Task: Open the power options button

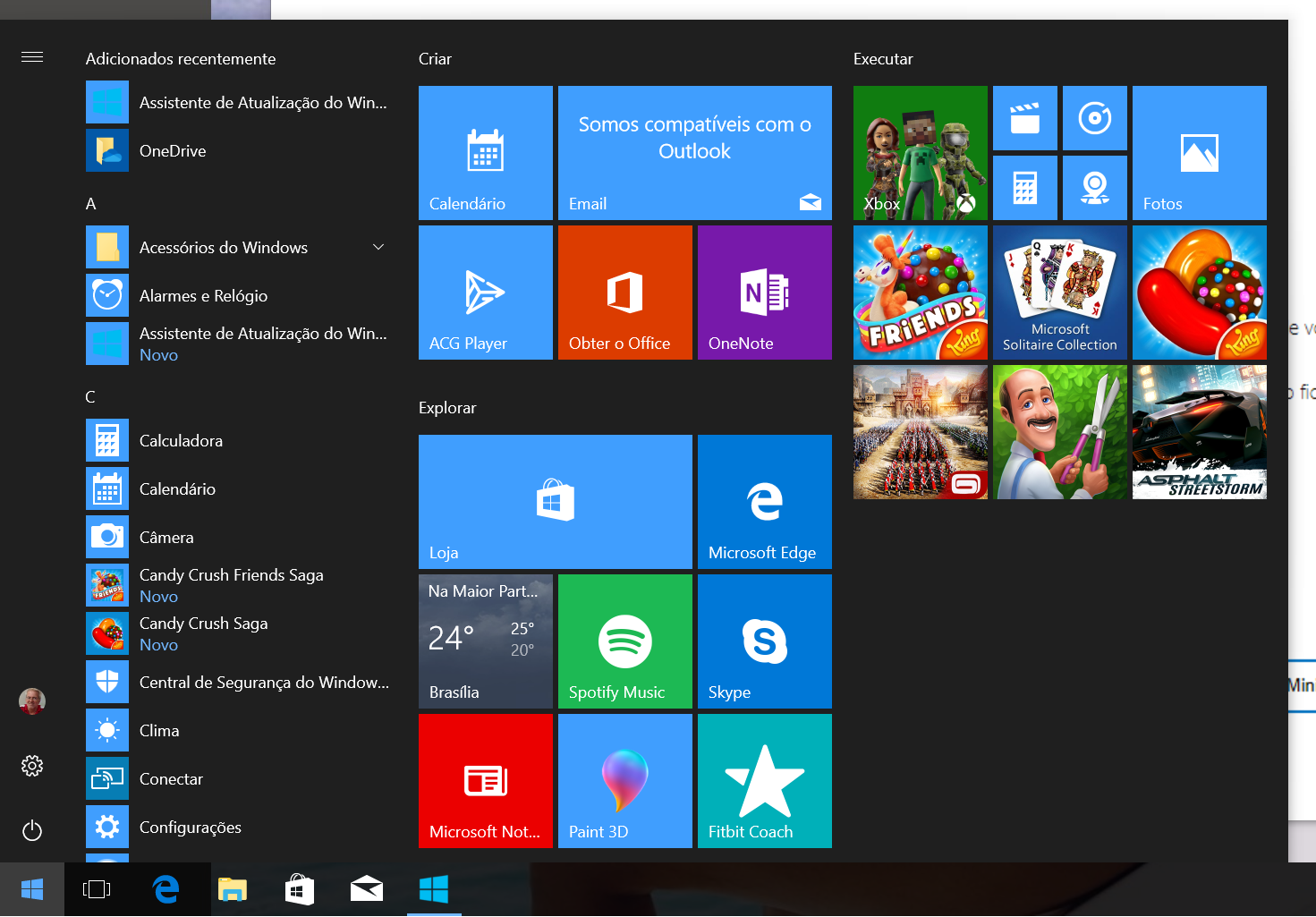Action: pos(32,831)
